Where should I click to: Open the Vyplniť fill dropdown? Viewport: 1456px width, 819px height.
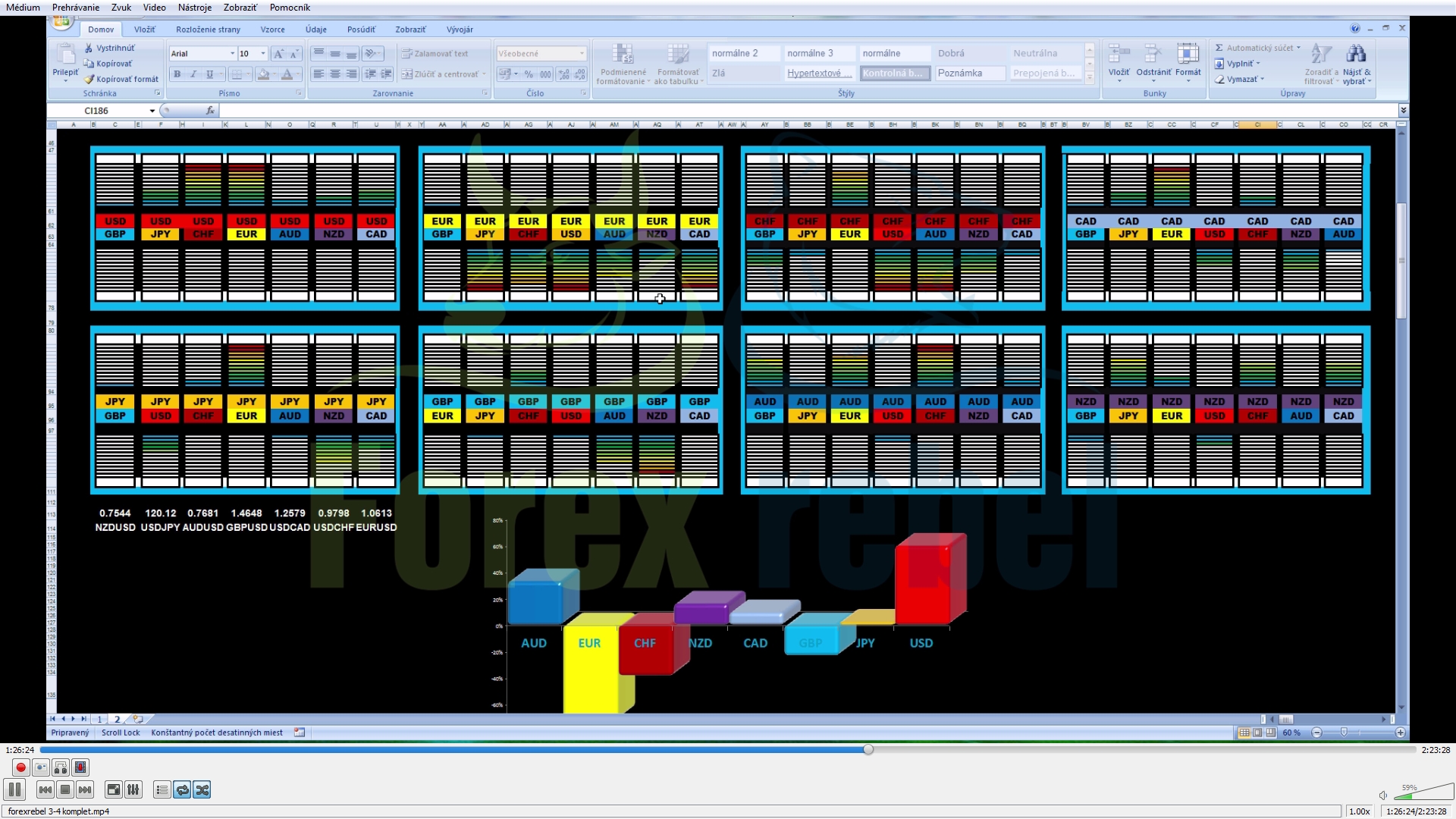click(x=1238, y=64)
